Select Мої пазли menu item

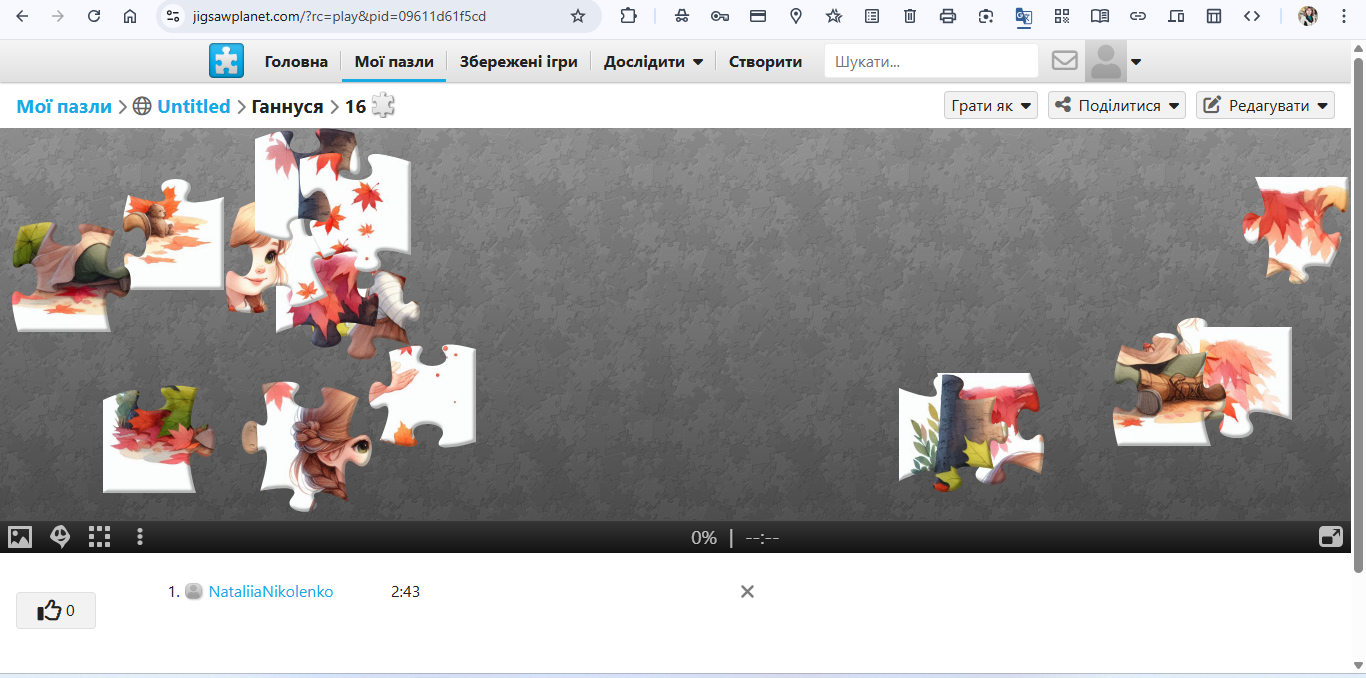[x=394, y=62]
